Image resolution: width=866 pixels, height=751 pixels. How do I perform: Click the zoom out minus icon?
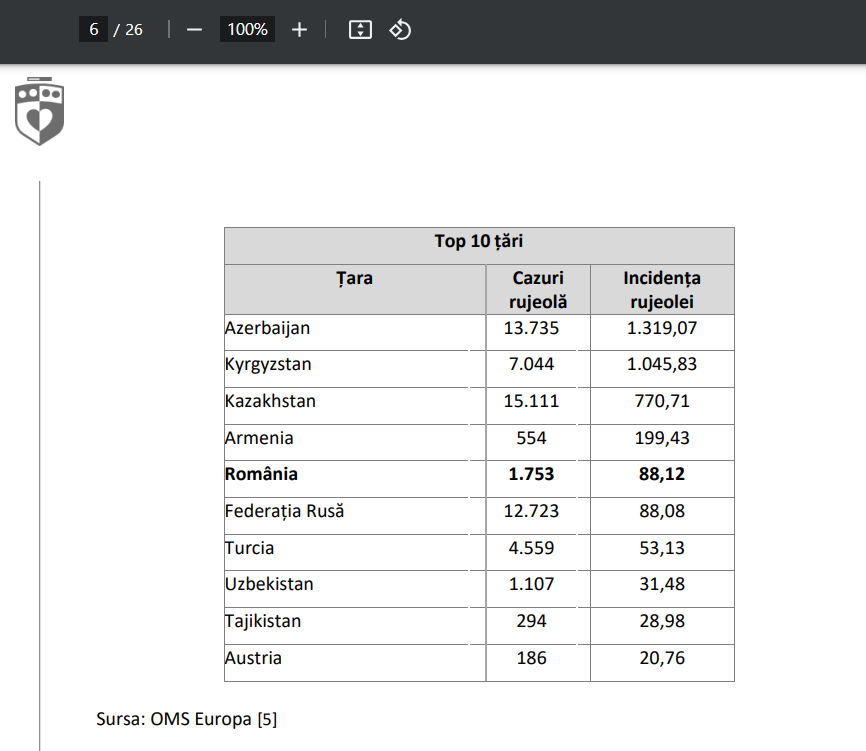194,30
